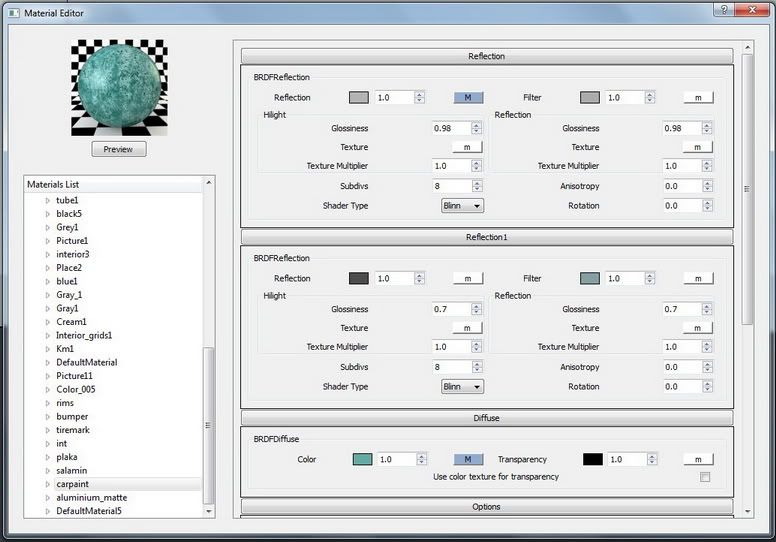Screen dimensions: 776x542
Task: Expand the tube1 material tree item
Action: click(x=48, y=200)
